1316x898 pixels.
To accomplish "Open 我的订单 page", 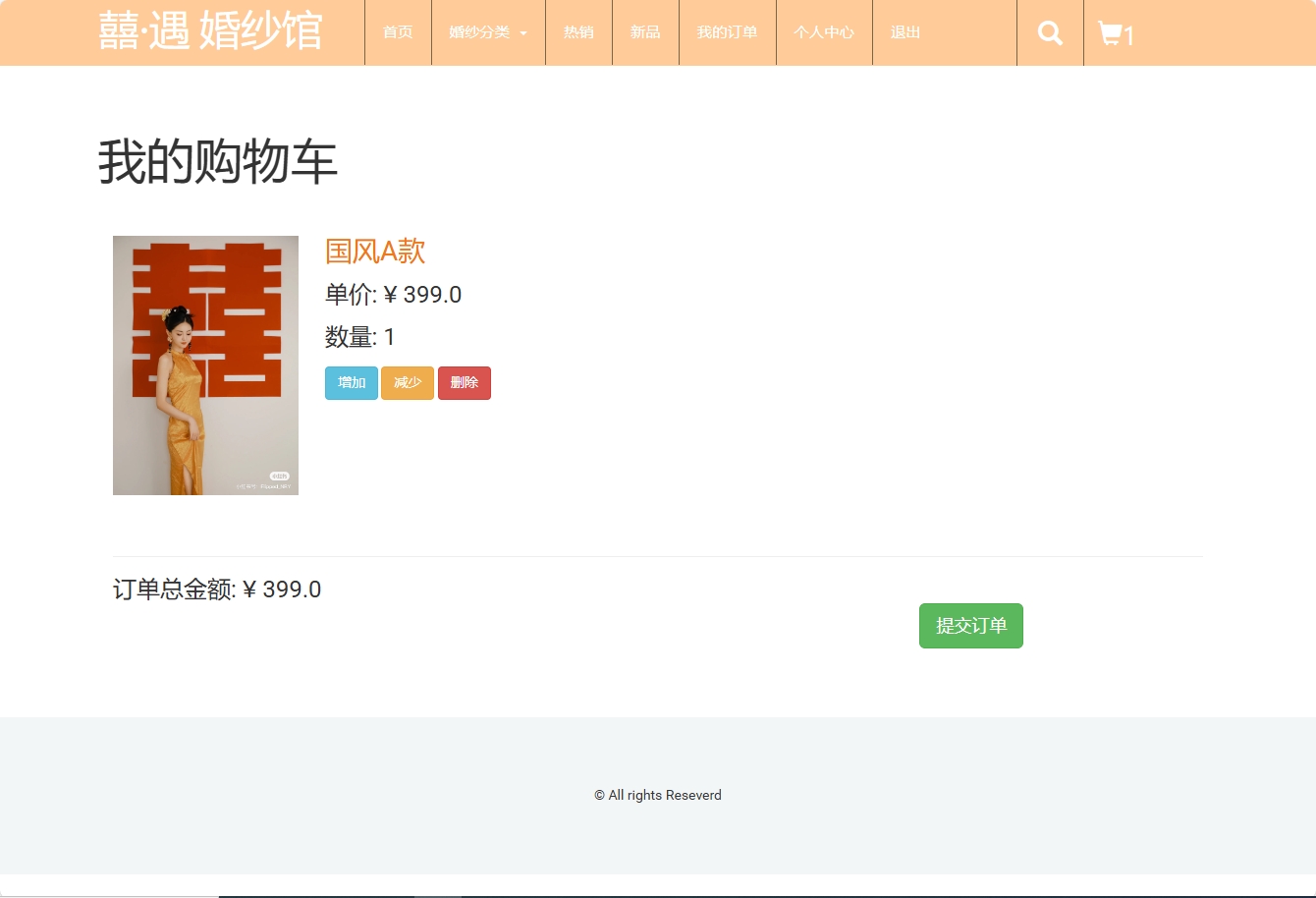I will point(727,32).
